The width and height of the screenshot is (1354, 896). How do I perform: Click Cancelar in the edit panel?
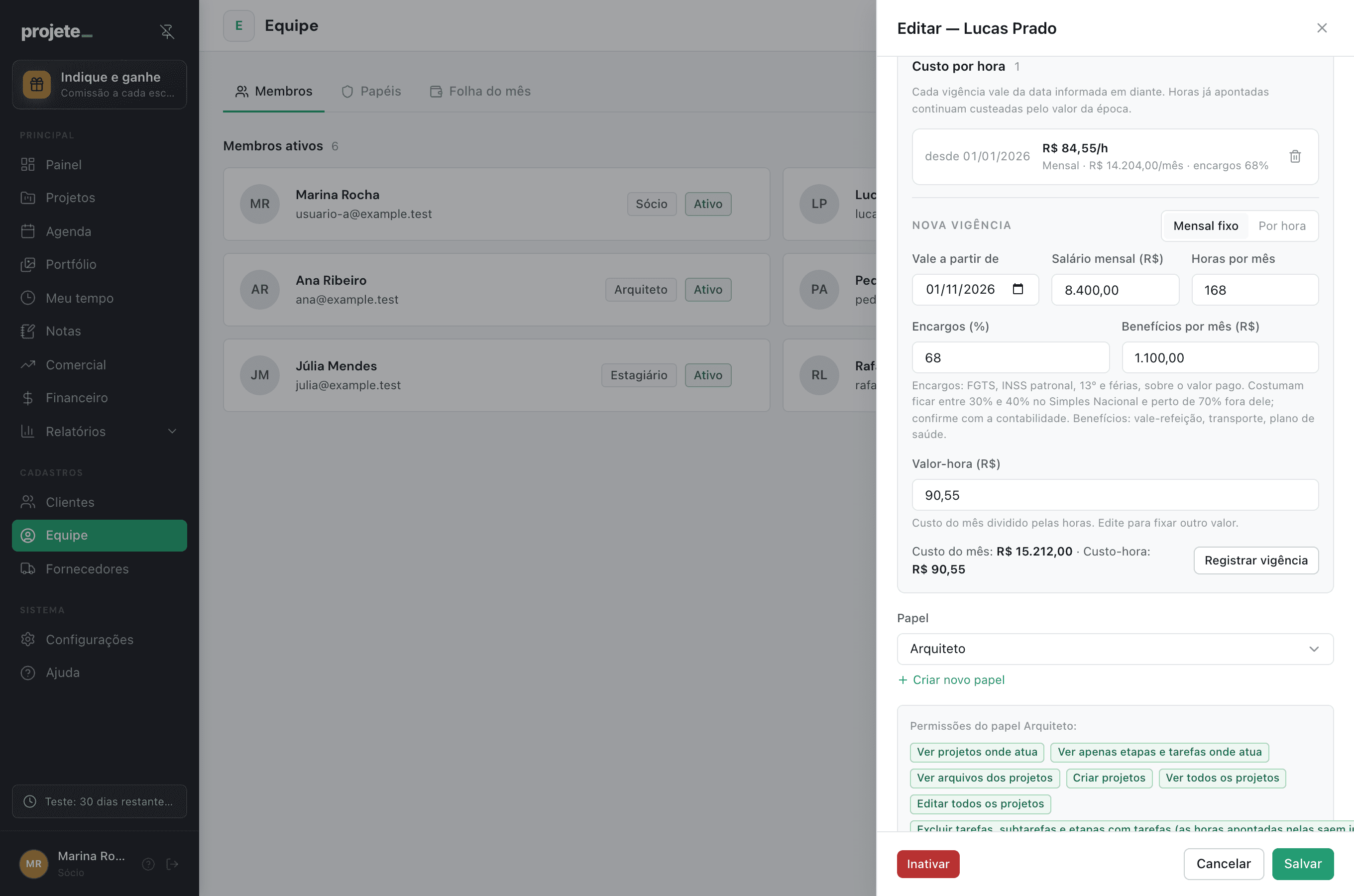[1223, 864]
